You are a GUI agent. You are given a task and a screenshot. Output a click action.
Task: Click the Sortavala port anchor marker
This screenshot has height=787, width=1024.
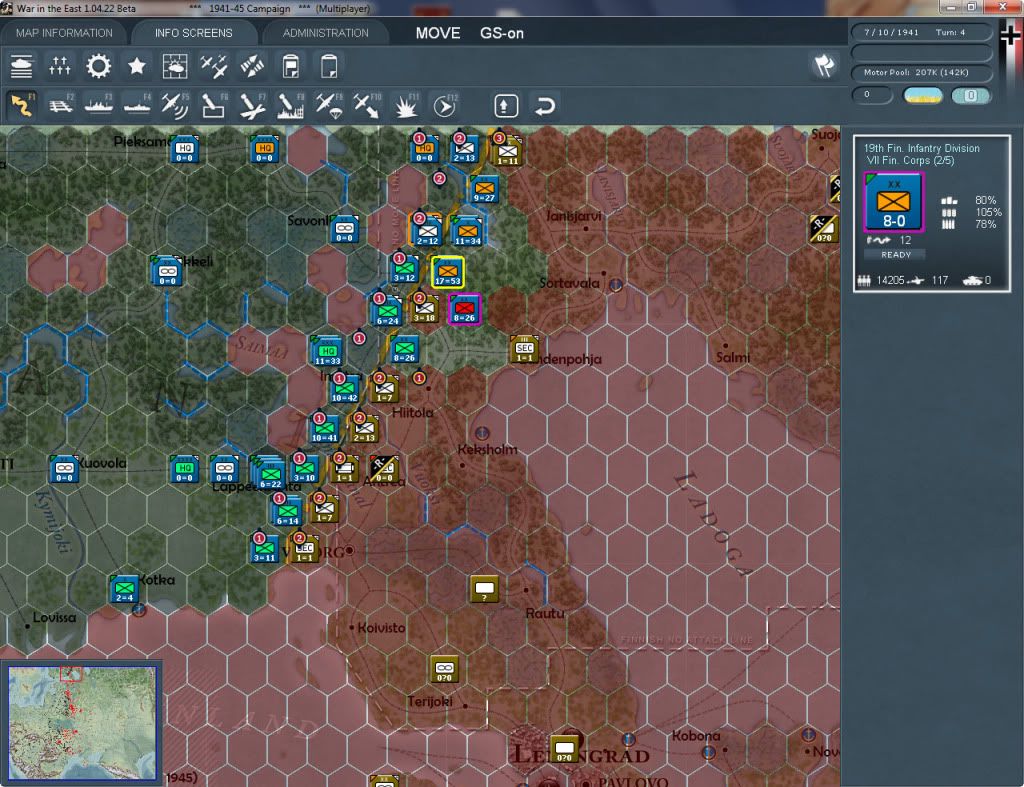616,285
